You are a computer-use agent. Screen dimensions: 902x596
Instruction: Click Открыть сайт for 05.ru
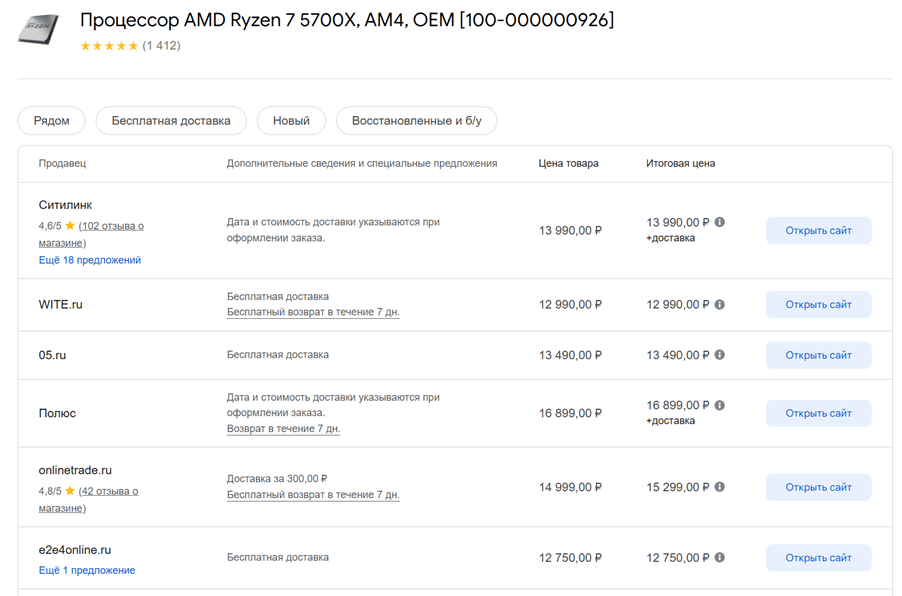coord(818,355)
